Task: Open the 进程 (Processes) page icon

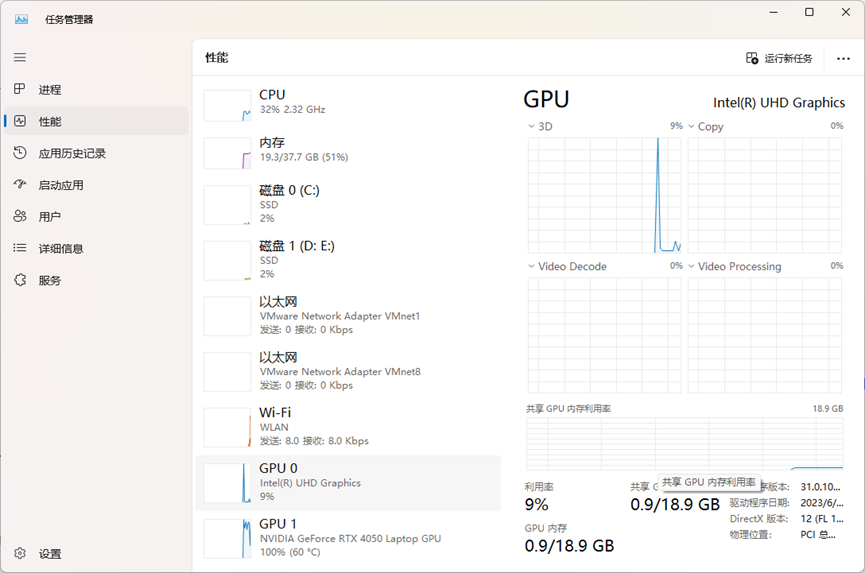Action: coord(20,89)
